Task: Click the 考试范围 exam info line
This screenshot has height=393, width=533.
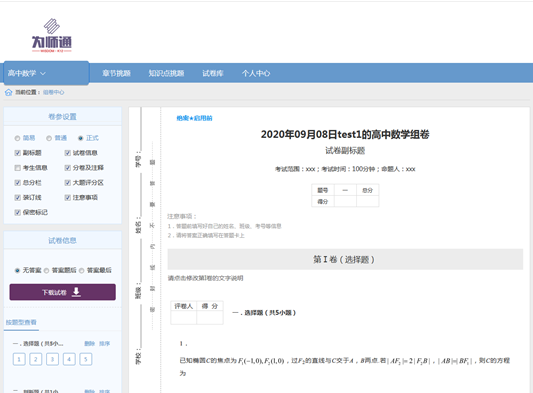Action: pos(345,169)
